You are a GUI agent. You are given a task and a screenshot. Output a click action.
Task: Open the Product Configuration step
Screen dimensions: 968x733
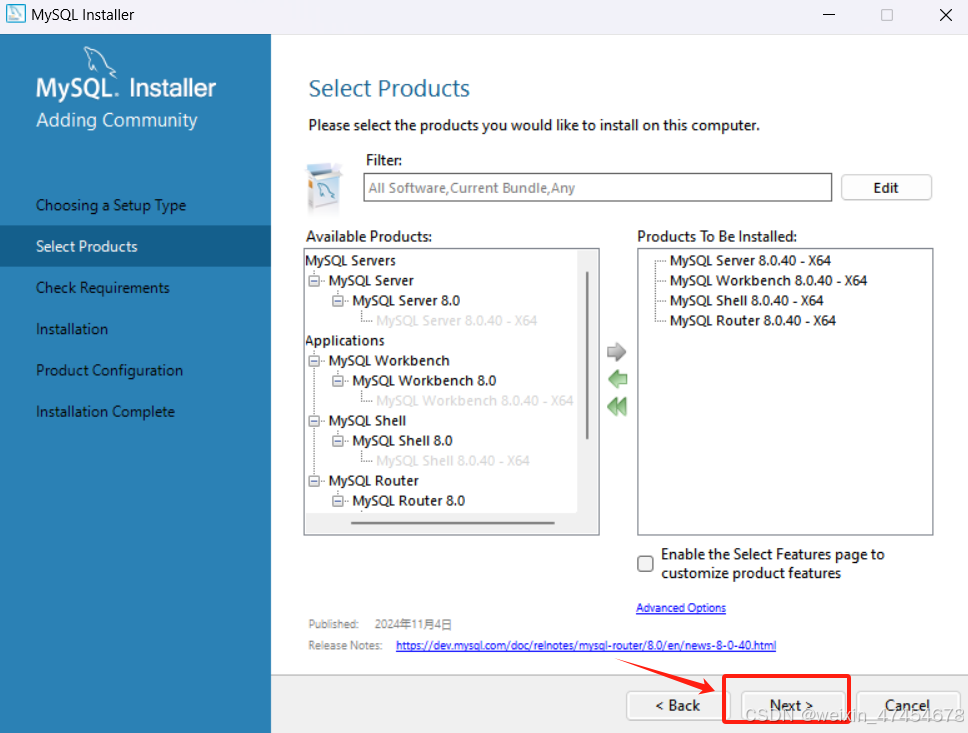coord(109,371)
